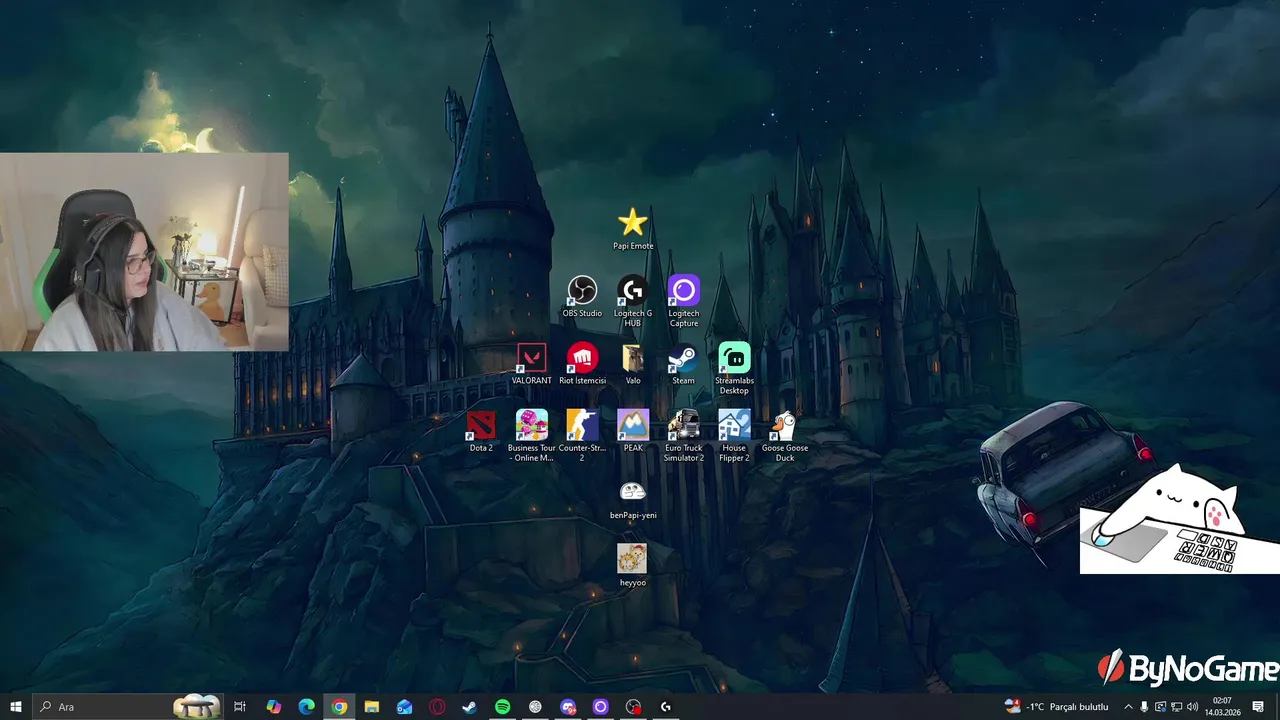Click the webcam overlay video
The width and height of the screenshot is (1280, 720).
tap(144, 252)
